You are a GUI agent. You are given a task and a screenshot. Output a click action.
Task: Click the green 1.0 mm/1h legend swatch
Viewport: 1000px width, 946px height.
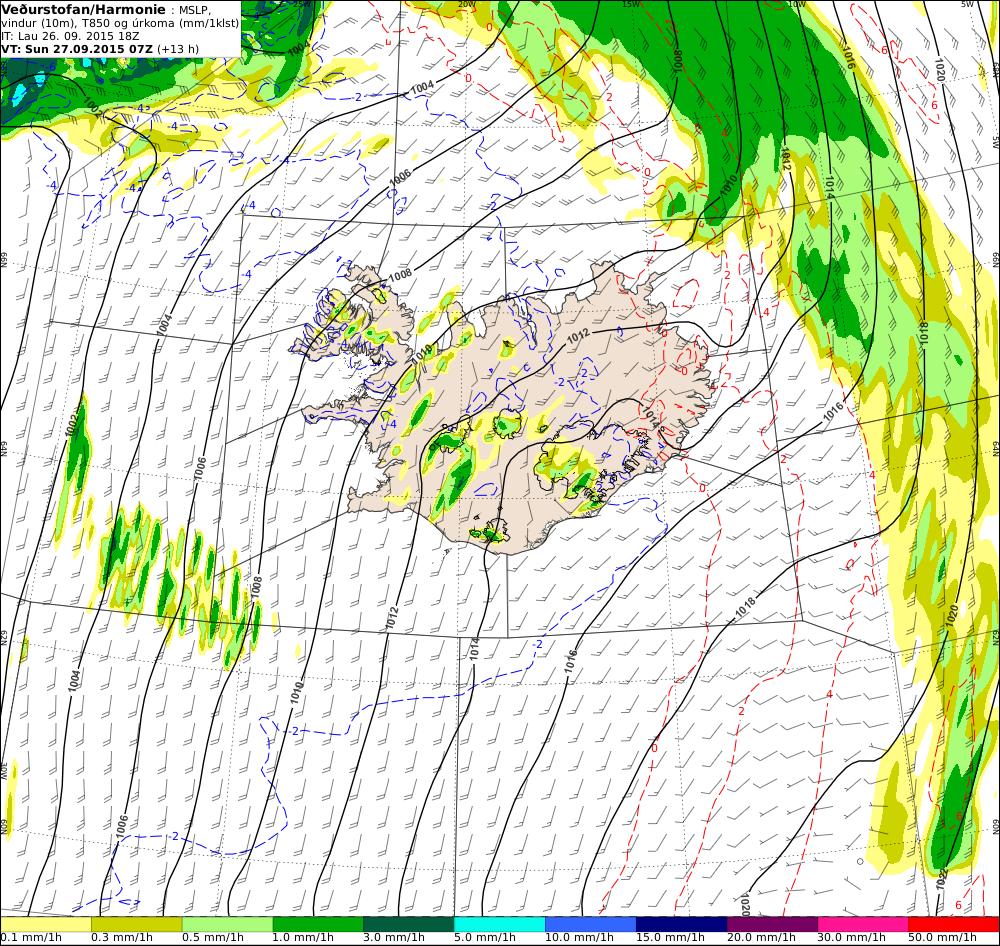pyautogui.click(x=318, y=924)
